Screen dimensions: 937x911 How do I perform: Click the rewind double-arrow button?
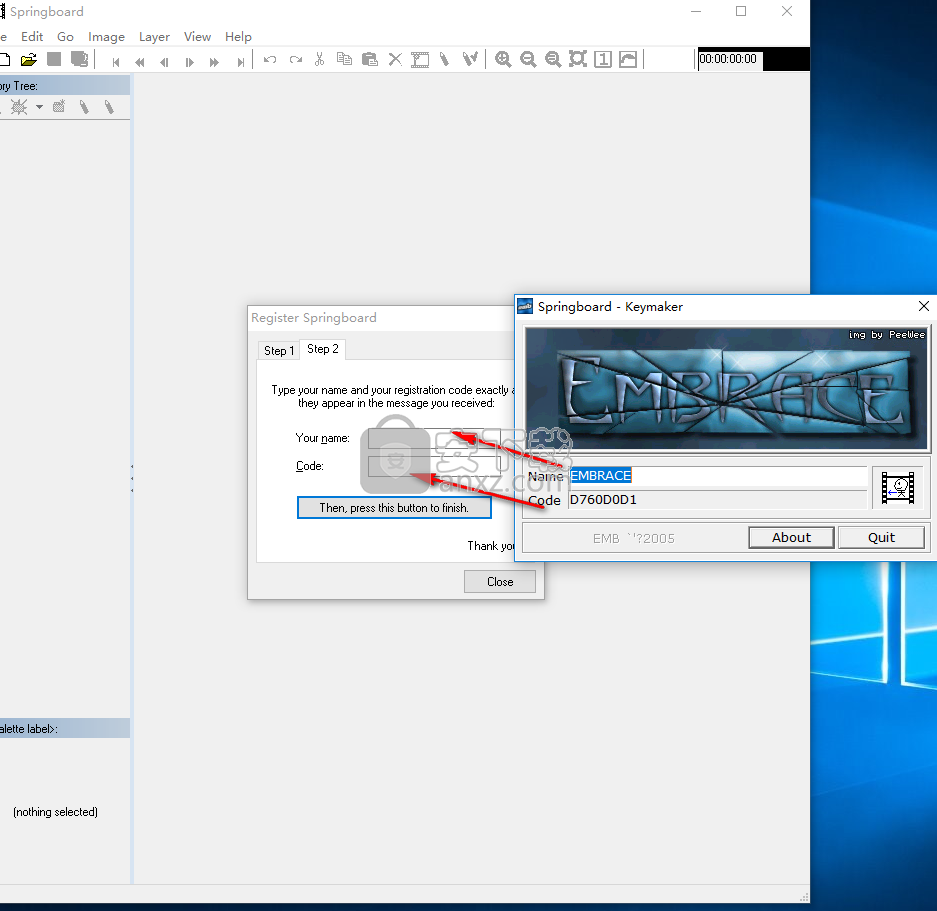pyautogui.click(x=140, y=62)
